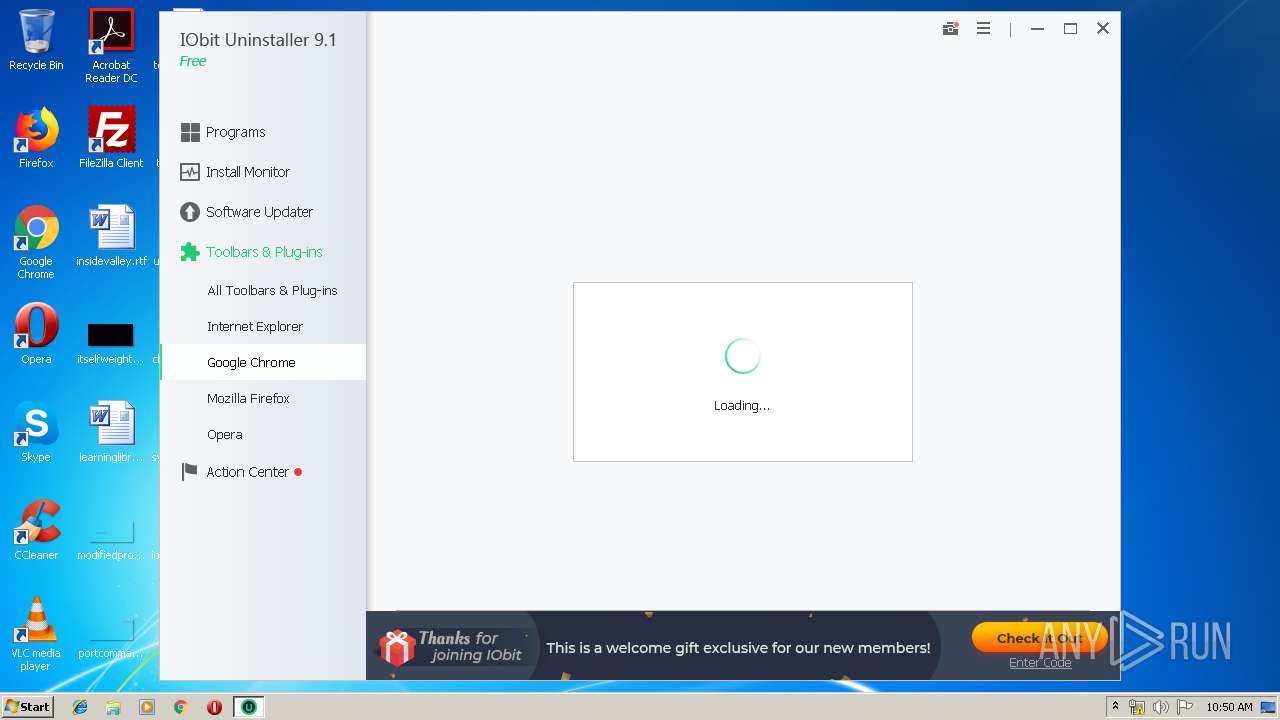
Task: Click the Enter Code link
Action: [1040, 663]
